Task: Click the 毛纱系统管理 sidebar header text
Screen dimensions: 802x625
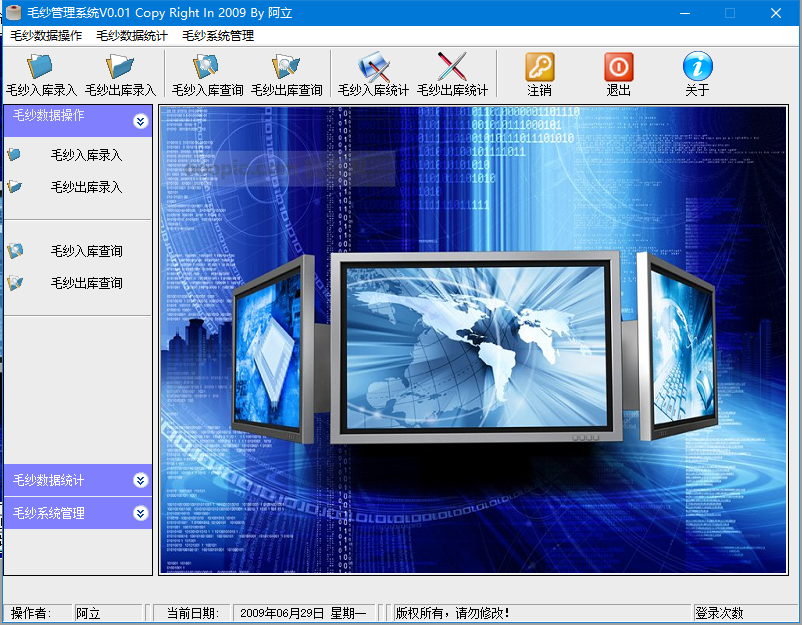Action: 49,513
